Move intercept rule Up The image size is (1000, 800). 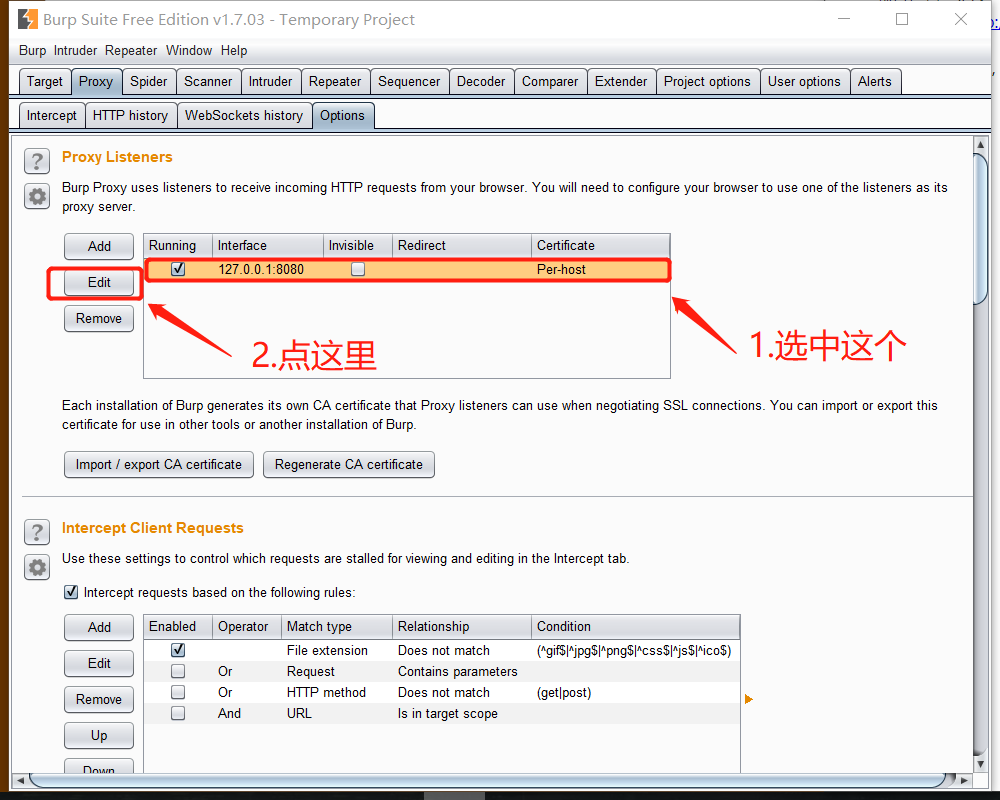[99, 736]
